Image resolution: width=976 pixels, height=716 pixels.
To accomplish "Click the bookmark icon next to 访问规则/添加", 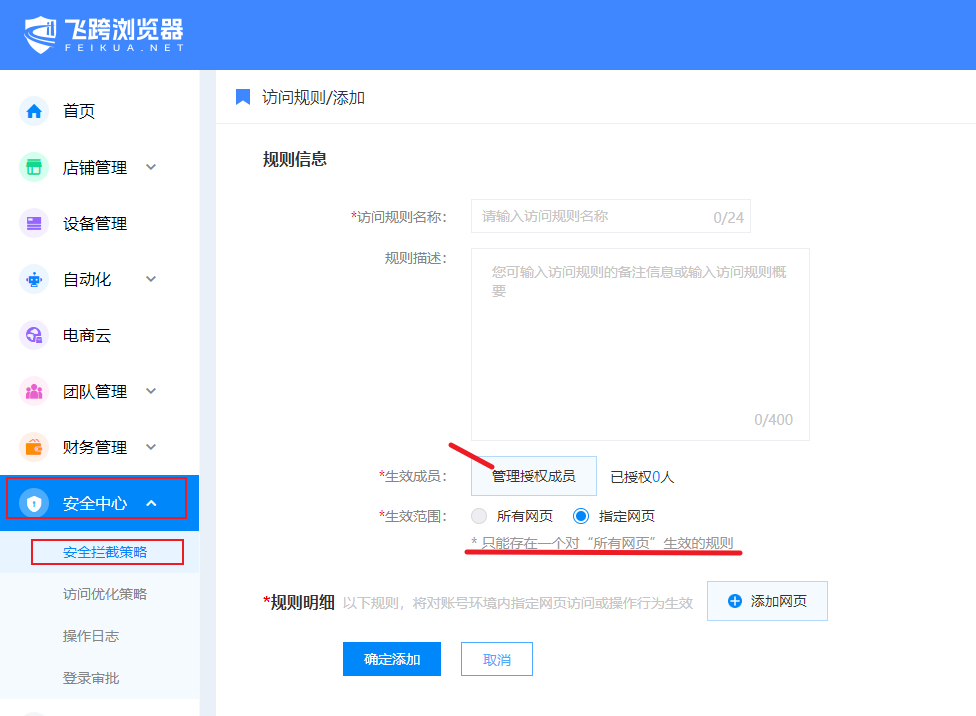I will click(x=242, y=97).
